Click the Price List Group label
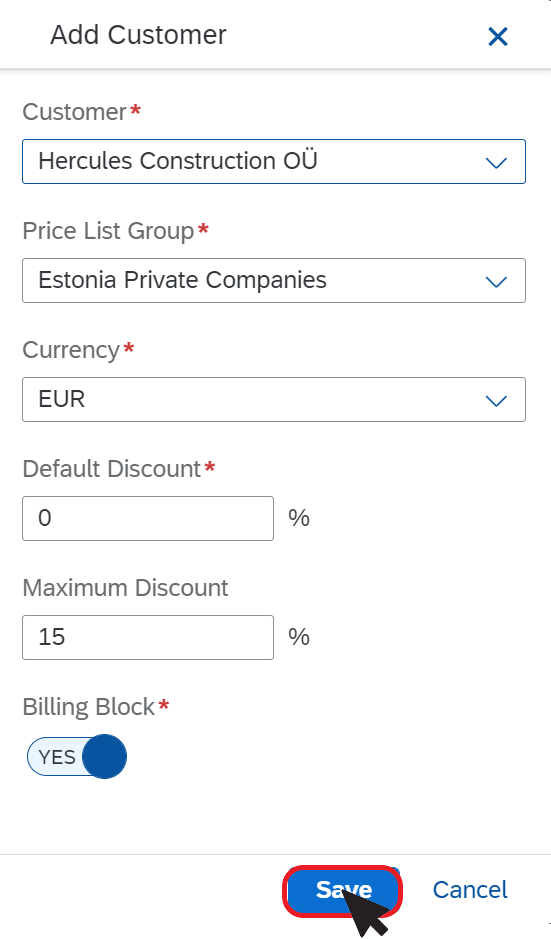This screenshot has width=551, height=939. (x=108, y=231)
